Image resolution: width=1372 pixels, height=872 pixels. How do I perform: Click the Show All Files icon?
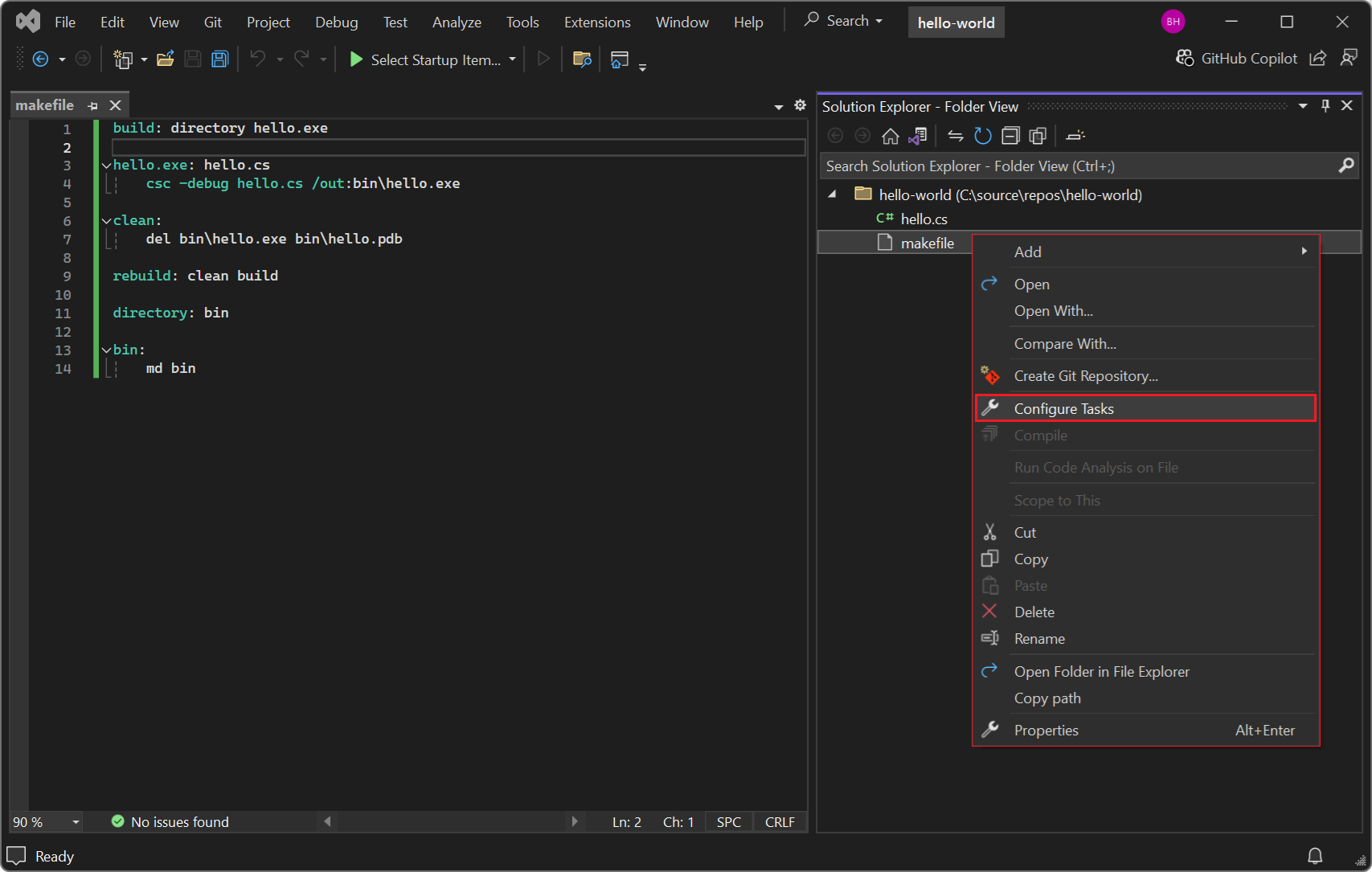coord(1038,137)
